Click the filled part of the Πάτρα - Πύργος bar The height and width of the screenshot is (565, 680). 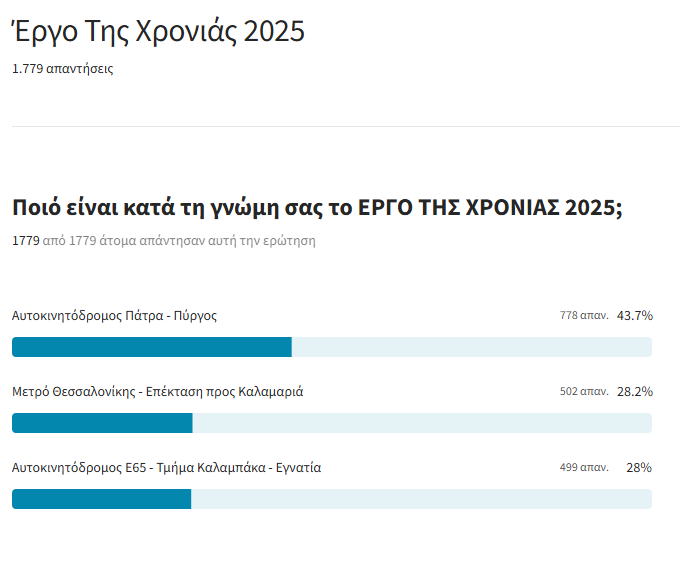(150, 347)
